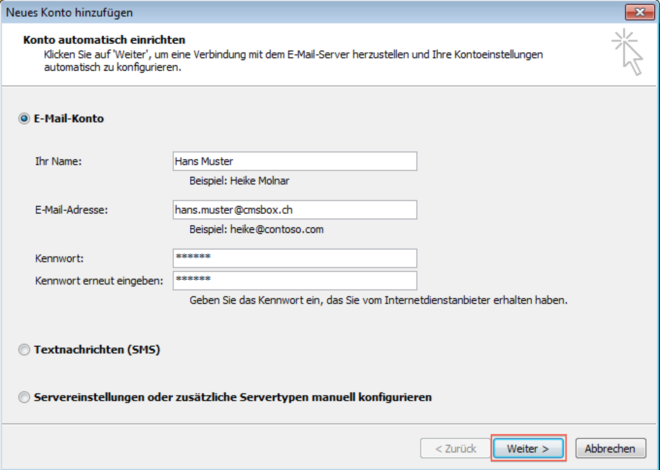
Task: Go back with the Zurück button
Action: point(453,449)
